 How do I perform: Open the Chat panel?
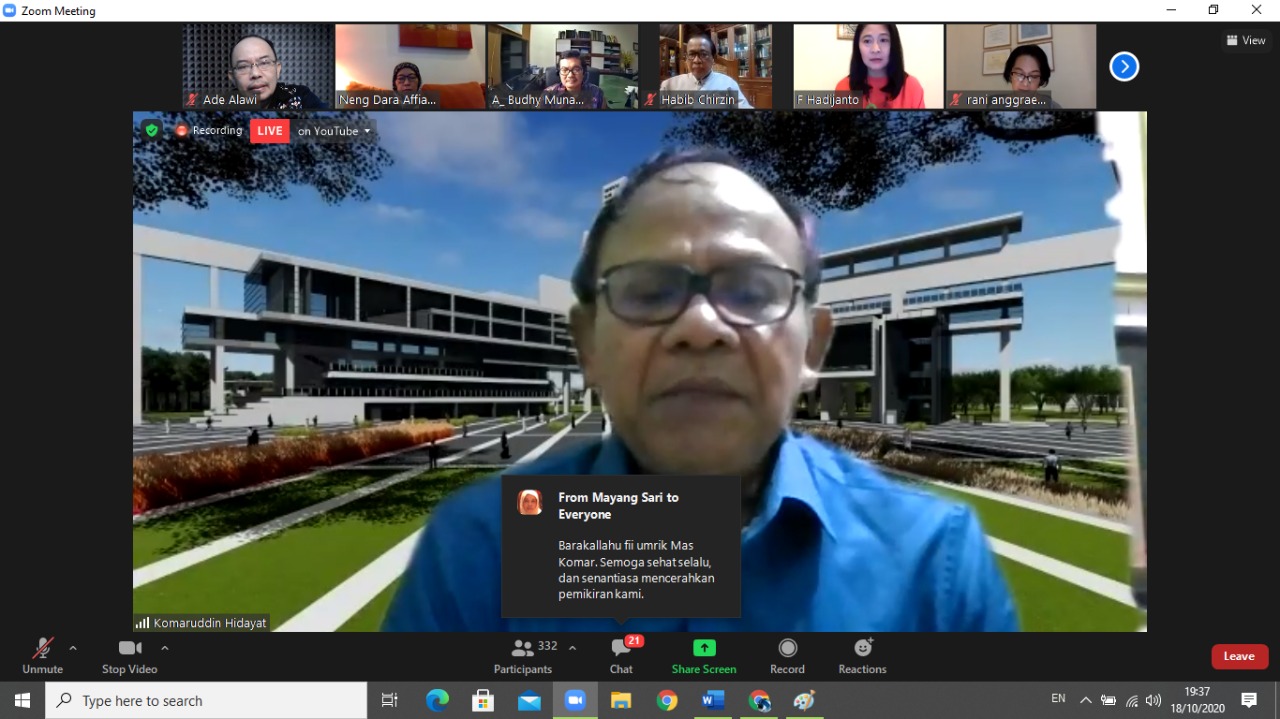point(621,656)
